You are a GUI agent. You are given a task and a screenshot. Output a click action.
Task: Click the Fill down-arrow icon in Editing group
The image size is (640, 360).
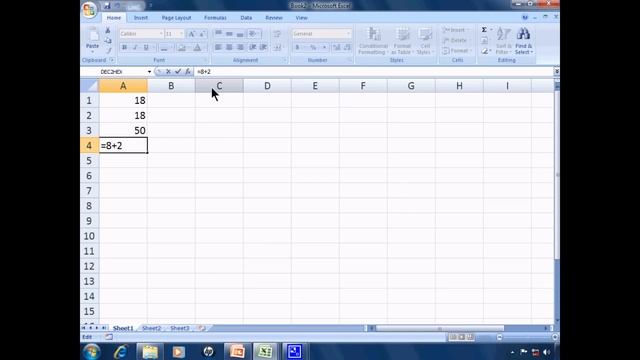(x=484, y=40)
